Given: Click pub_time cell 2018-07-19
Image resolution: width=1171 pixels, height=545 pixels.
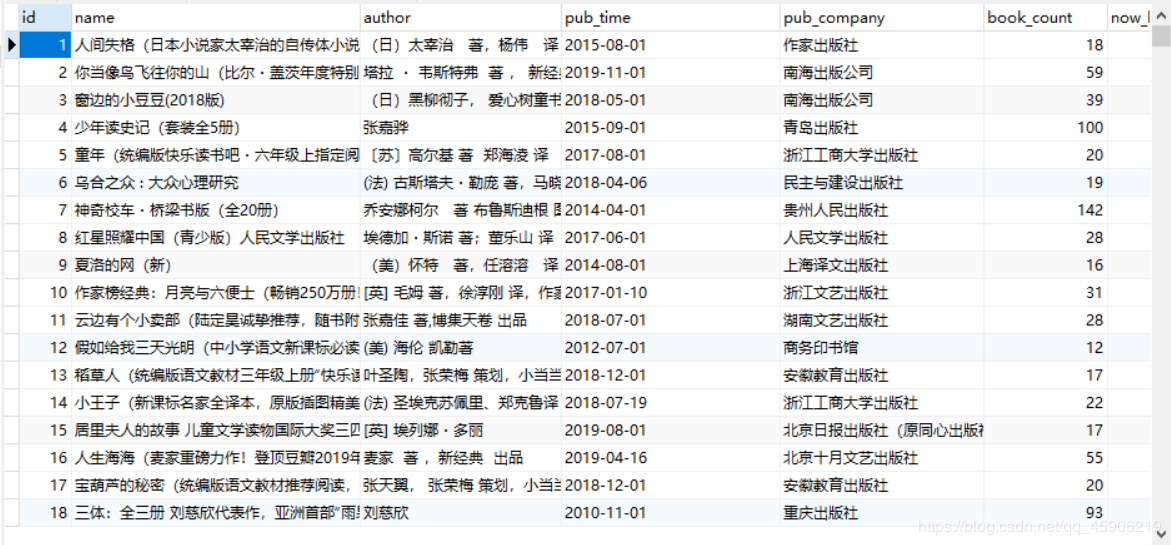Looking at the screenshot, I should (671, 403).
